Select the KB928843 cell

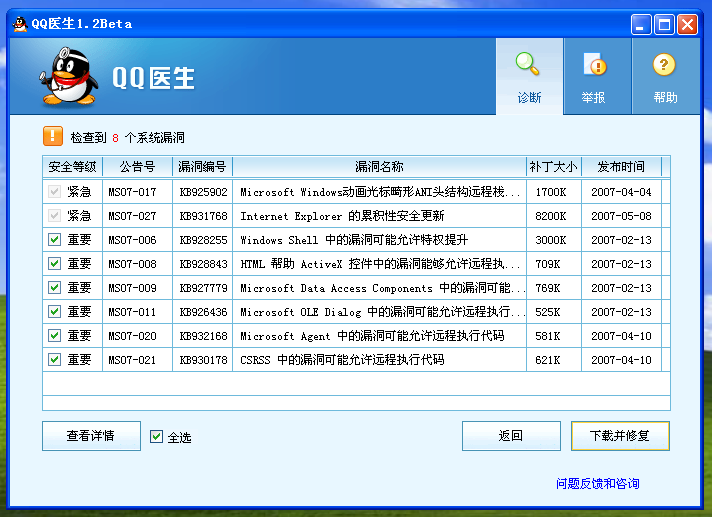click(203, 264)
